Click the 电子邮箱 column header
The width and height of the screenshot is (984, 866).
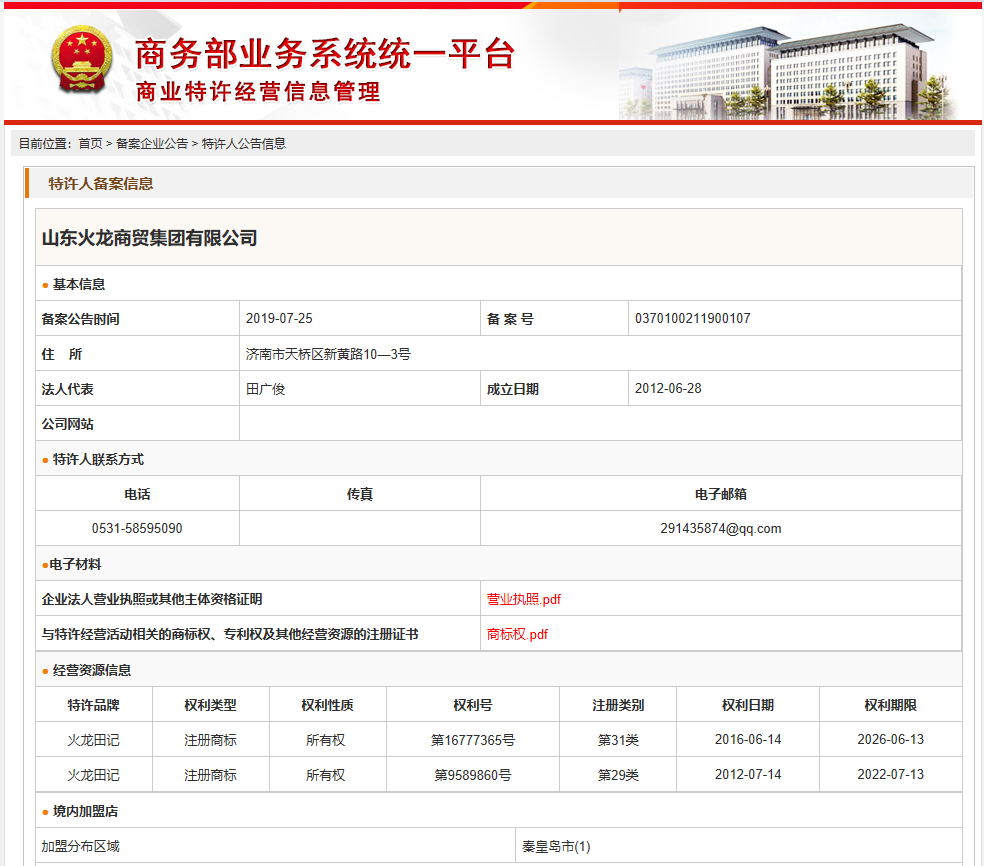[721, 494]
